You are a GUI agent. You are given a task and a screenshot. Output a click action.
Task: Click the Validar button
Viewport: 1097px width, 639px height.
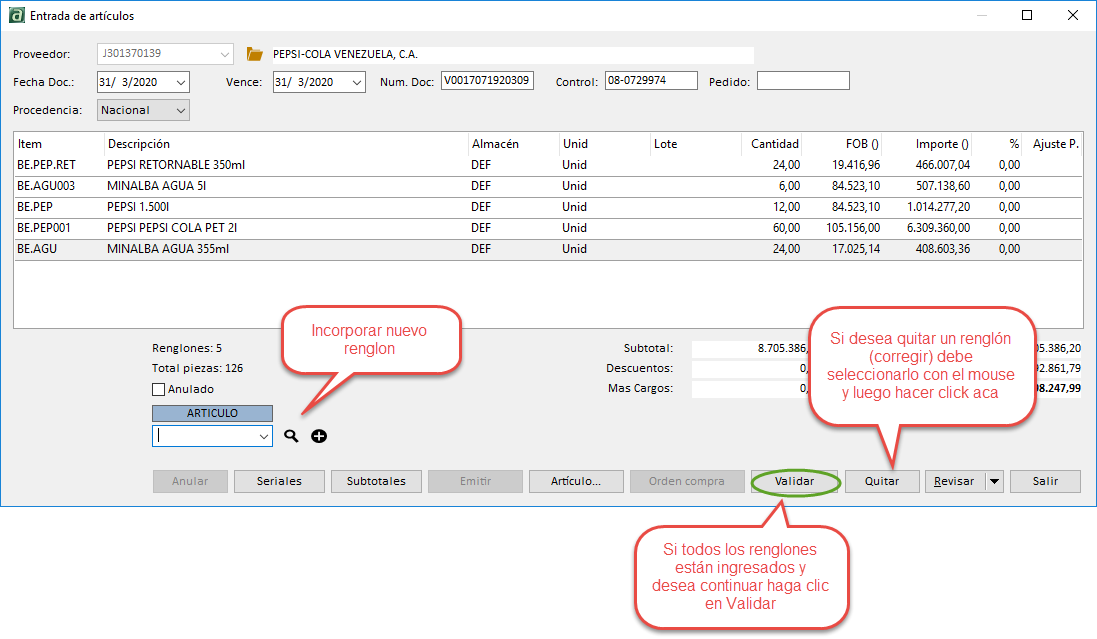[x=795, y=481]
